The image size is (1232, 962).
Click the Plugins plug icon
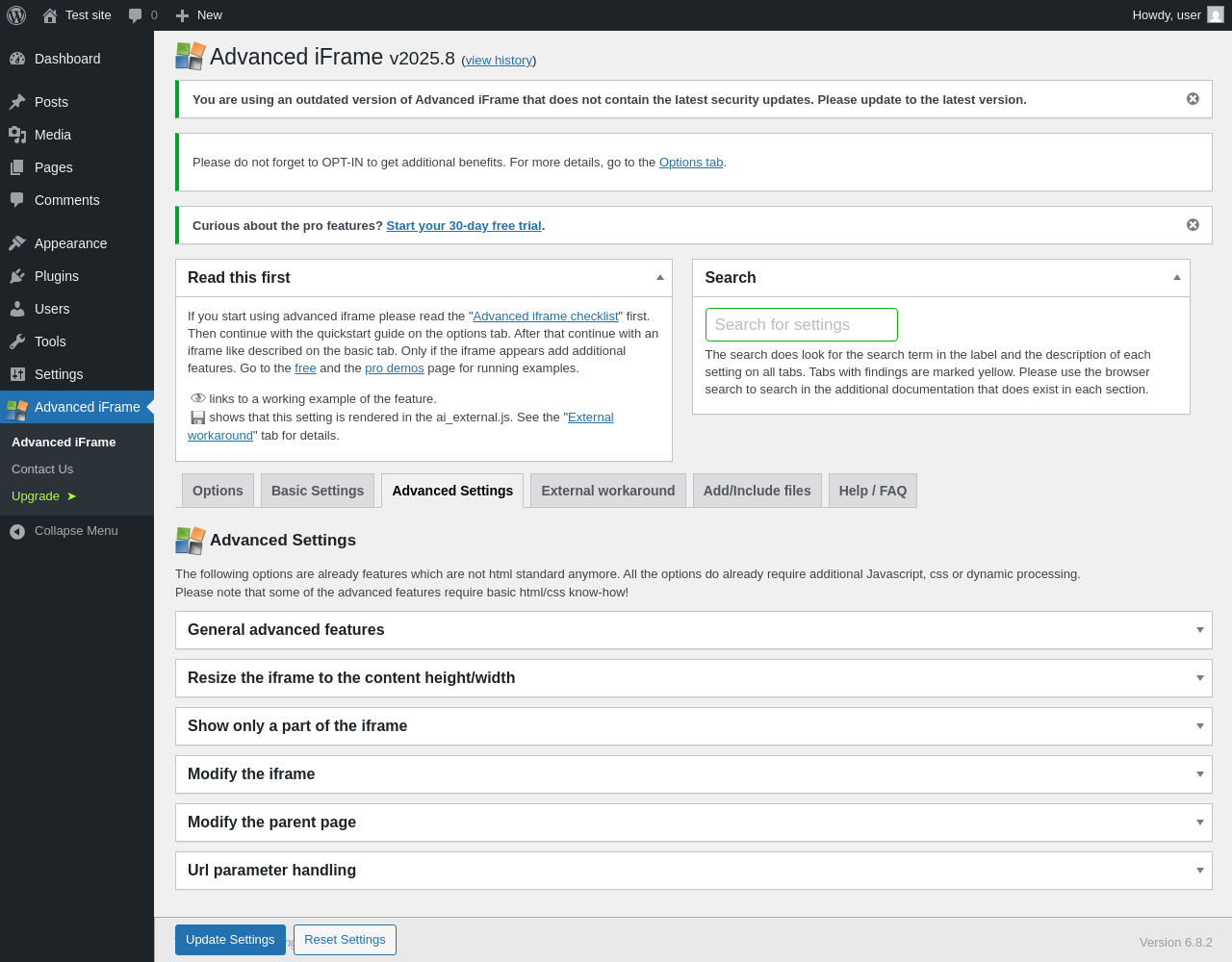pos(17,276)
